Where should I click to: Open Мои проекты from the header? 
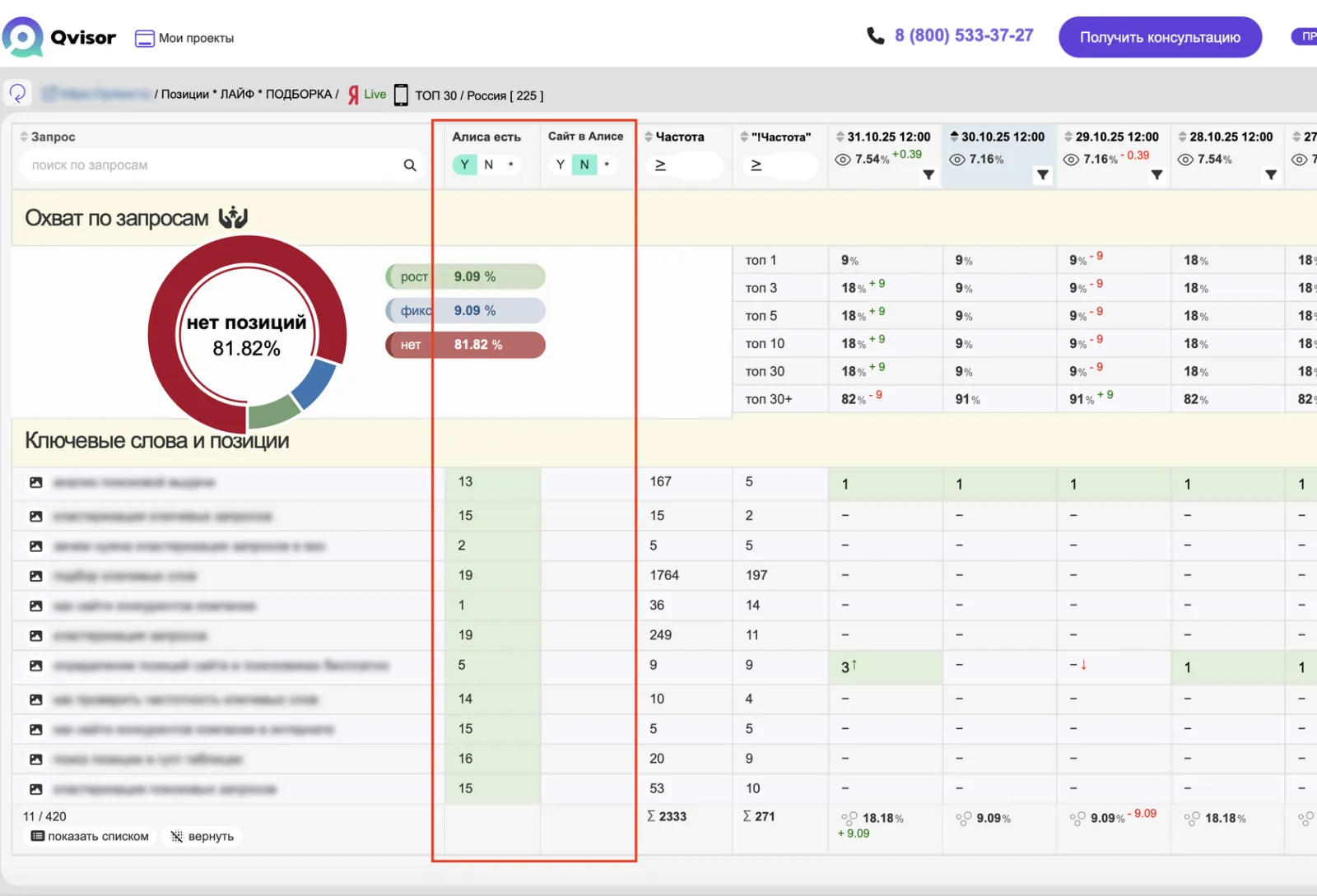[x=184, y=38]
